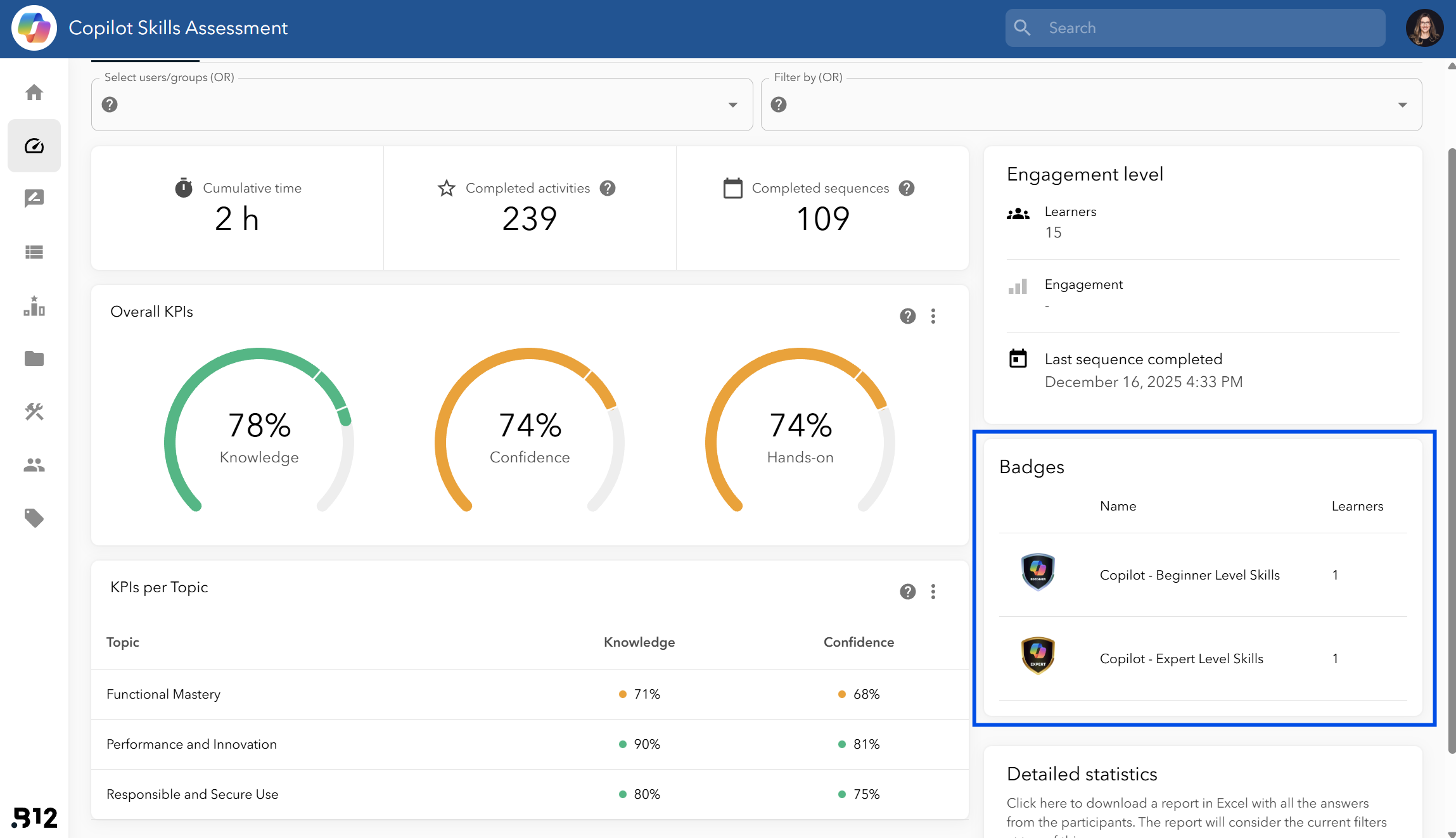This screenshot has height=838, width=1456.
Task: Open the tools wrench-hammer sidebar icon
Action: (x=34, y=412)
